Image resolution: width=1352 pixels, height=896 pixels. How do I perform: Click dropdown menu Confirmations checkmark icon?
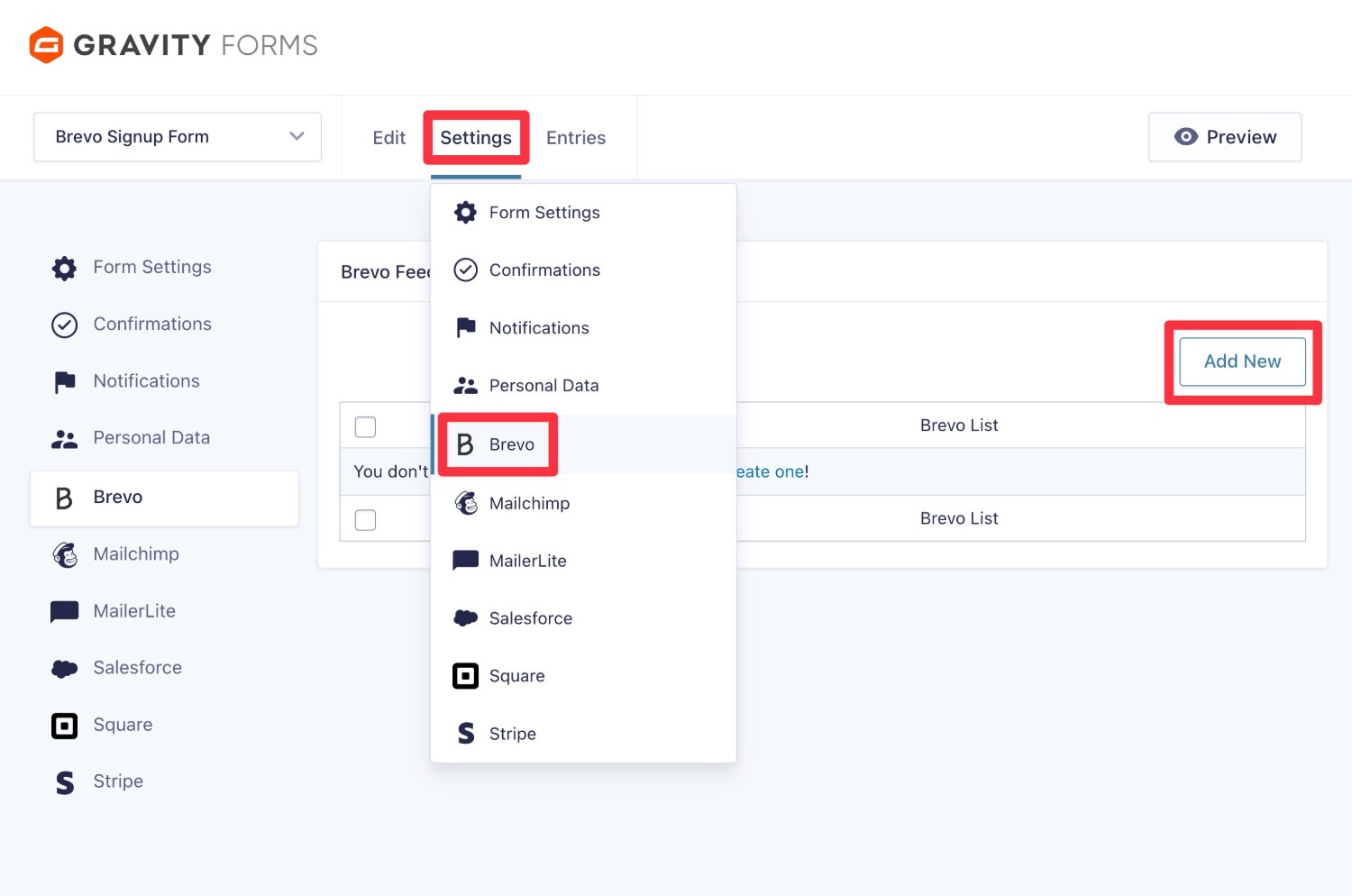point(465,270)
